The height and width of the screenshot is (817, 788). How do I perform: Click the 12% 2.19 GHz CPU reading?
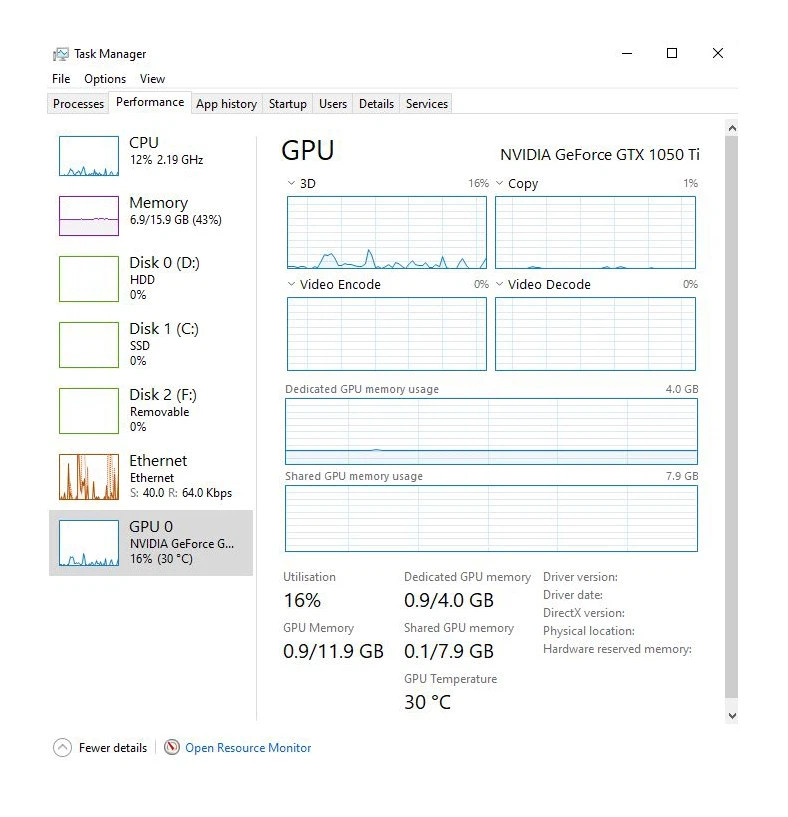(167, 160)
